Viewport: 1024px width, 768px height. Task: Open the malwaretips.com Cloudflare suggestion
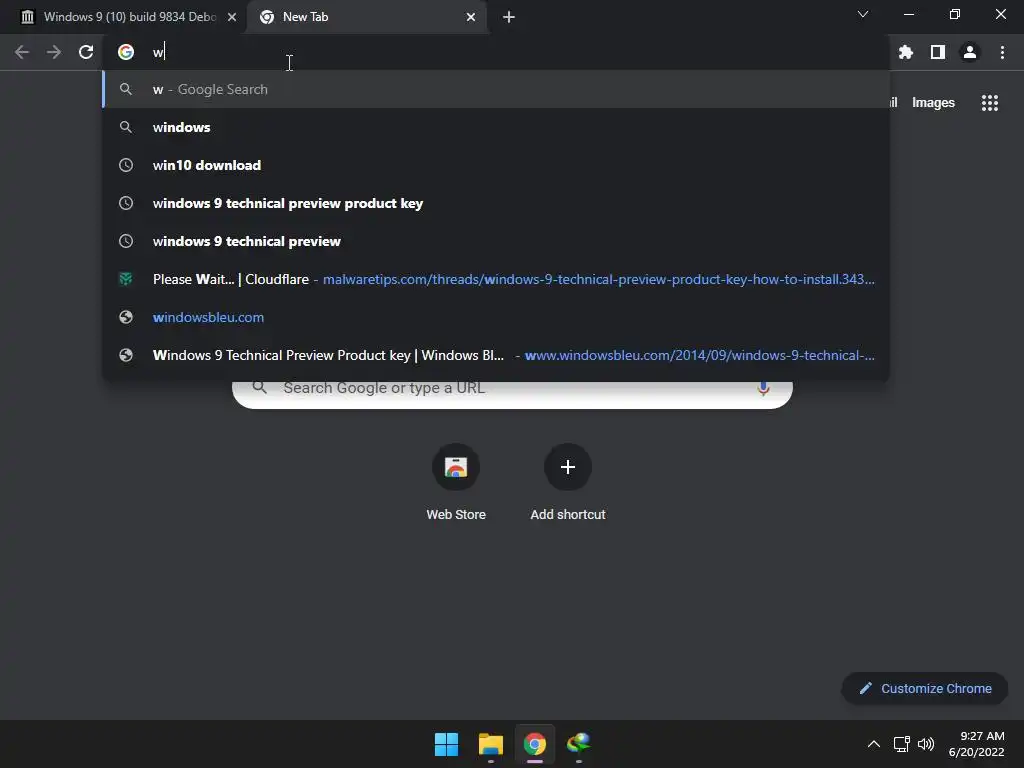pos(496,279)
